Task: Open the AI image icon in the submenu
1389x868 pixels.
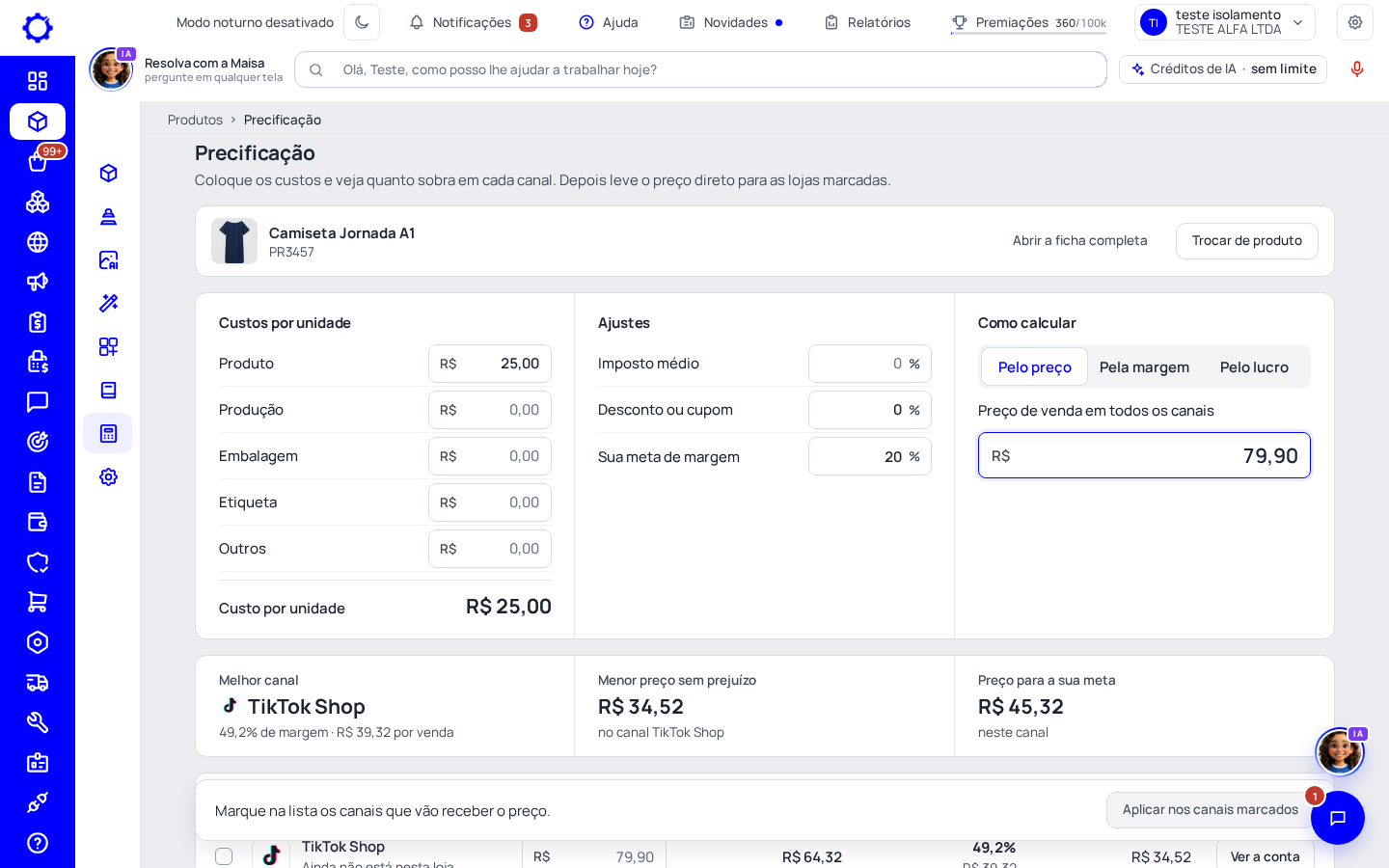Action: (x=108, y=259)
